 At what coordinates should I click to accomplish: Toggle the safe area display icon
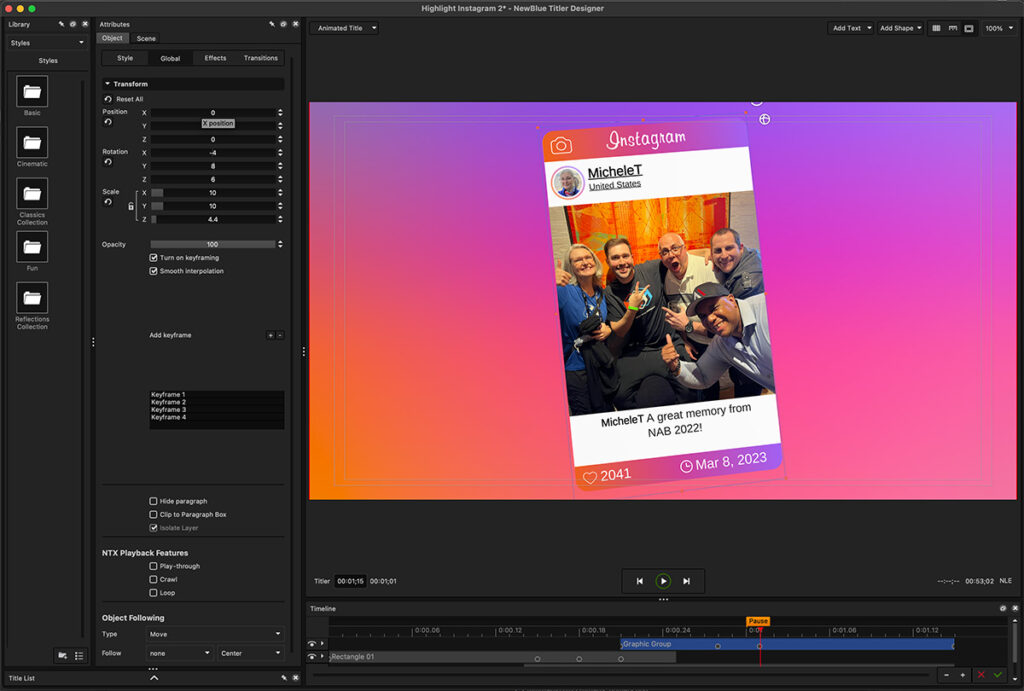[969, 28]
